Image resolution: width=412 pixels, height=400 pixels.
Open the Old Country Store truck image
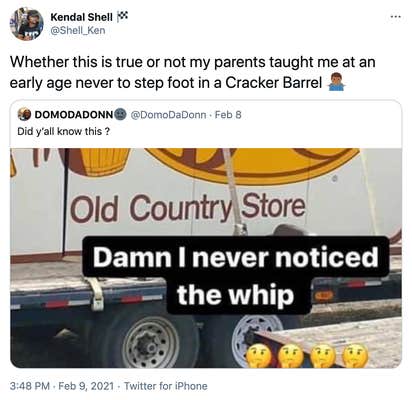[x=206, y=257]
